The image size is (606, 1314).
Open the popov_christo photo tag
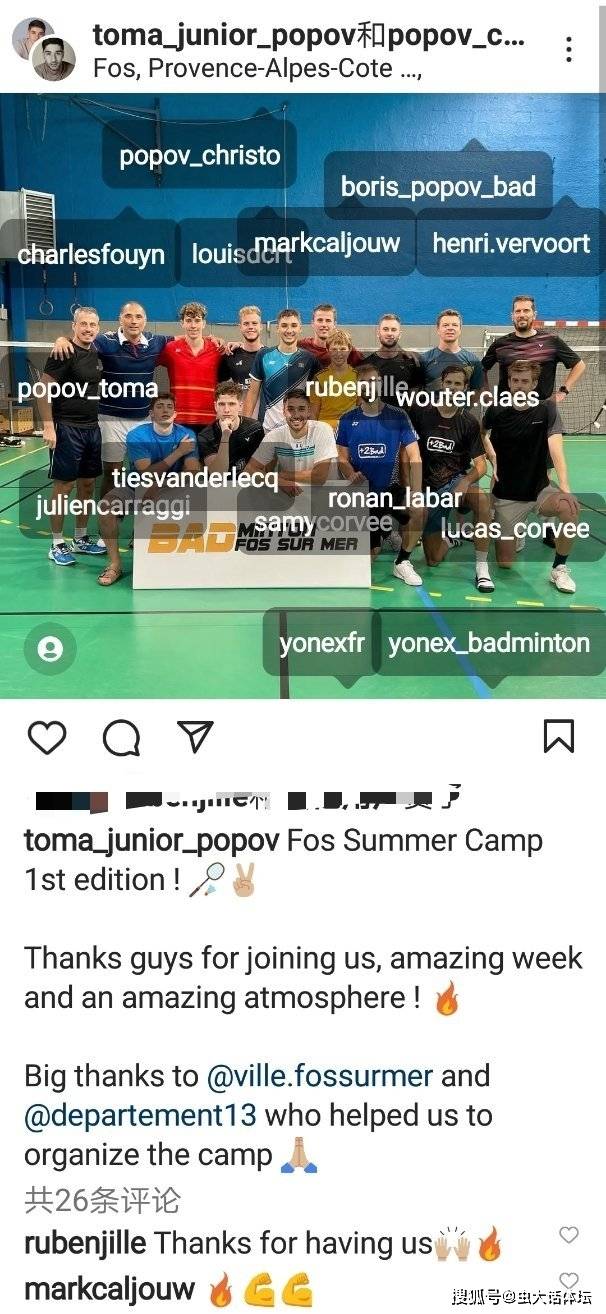tap(200, 156)
